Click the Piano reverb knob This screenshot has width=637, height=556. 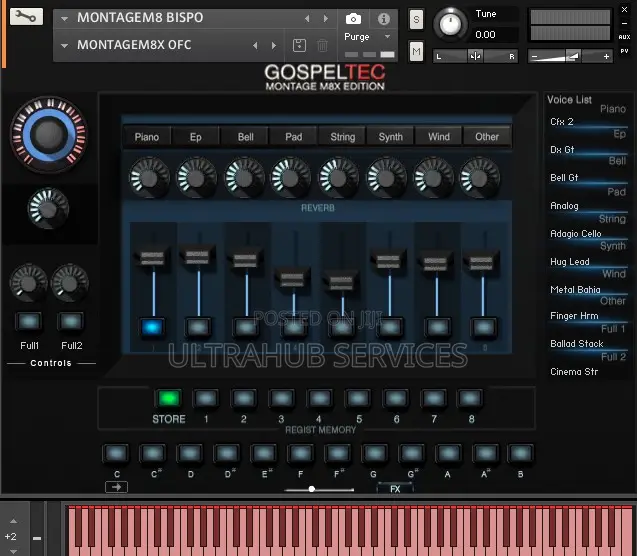149,178
